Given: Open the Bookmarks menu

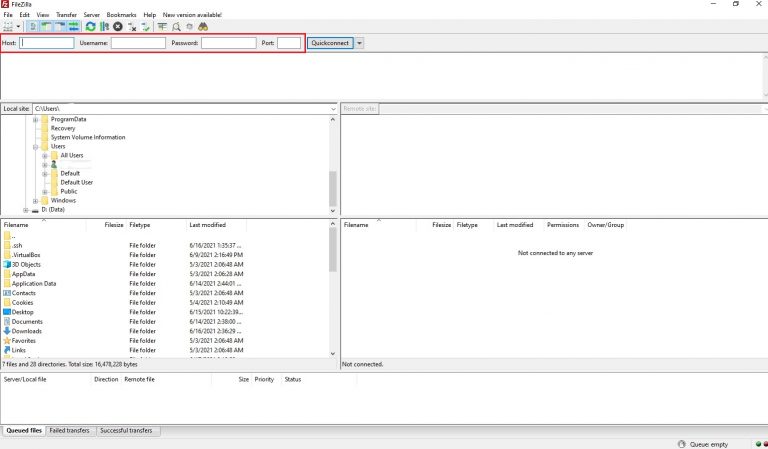Looking at the screenshot, I should pyautogui.click(x=122, y=15).
